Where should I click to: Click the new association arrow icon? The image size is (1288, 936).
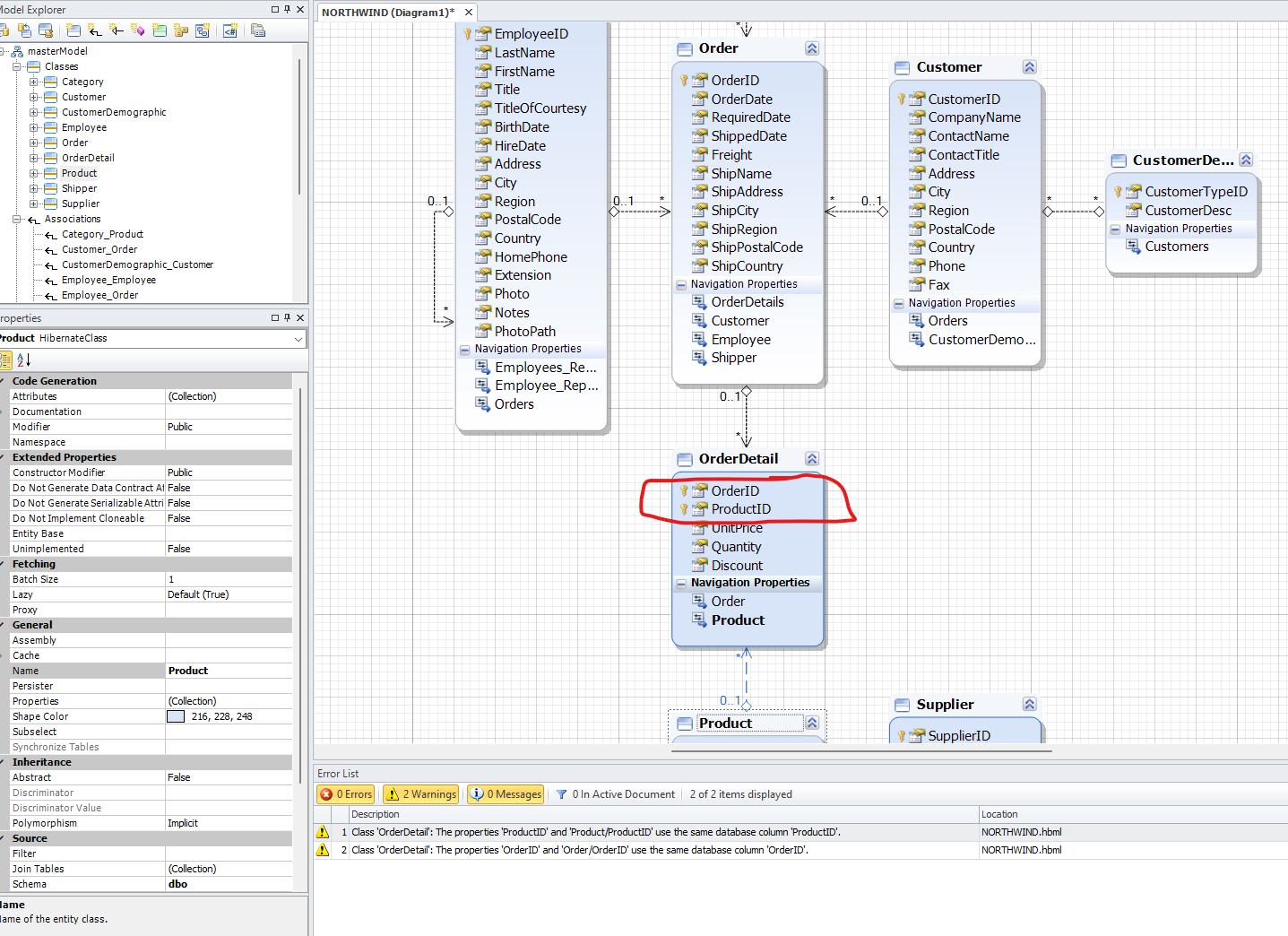[95, 30]
